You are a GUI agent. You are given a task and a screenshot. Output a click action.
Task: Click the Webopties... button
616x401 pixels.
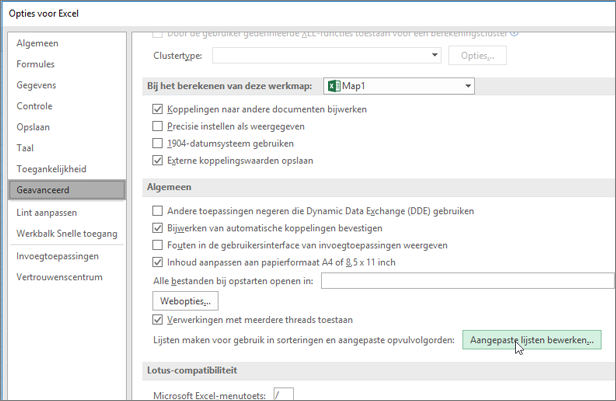[x=185, y=301]
